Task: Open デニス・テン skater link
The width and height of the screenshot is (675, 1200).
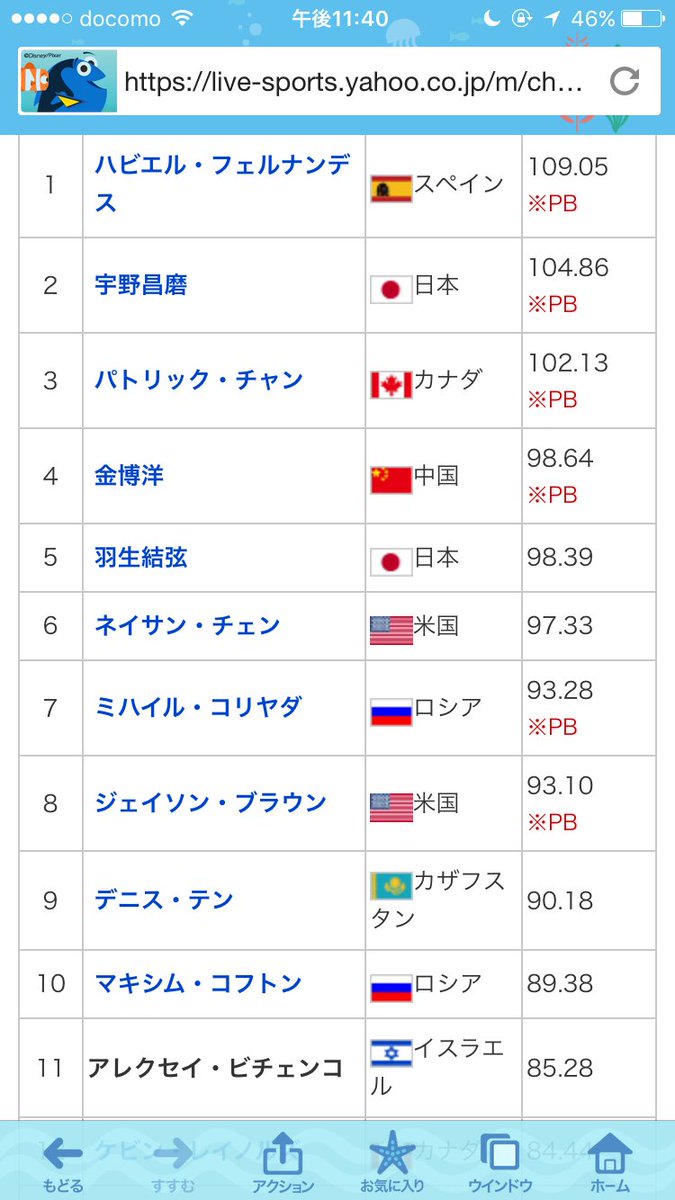Action: 164,900
